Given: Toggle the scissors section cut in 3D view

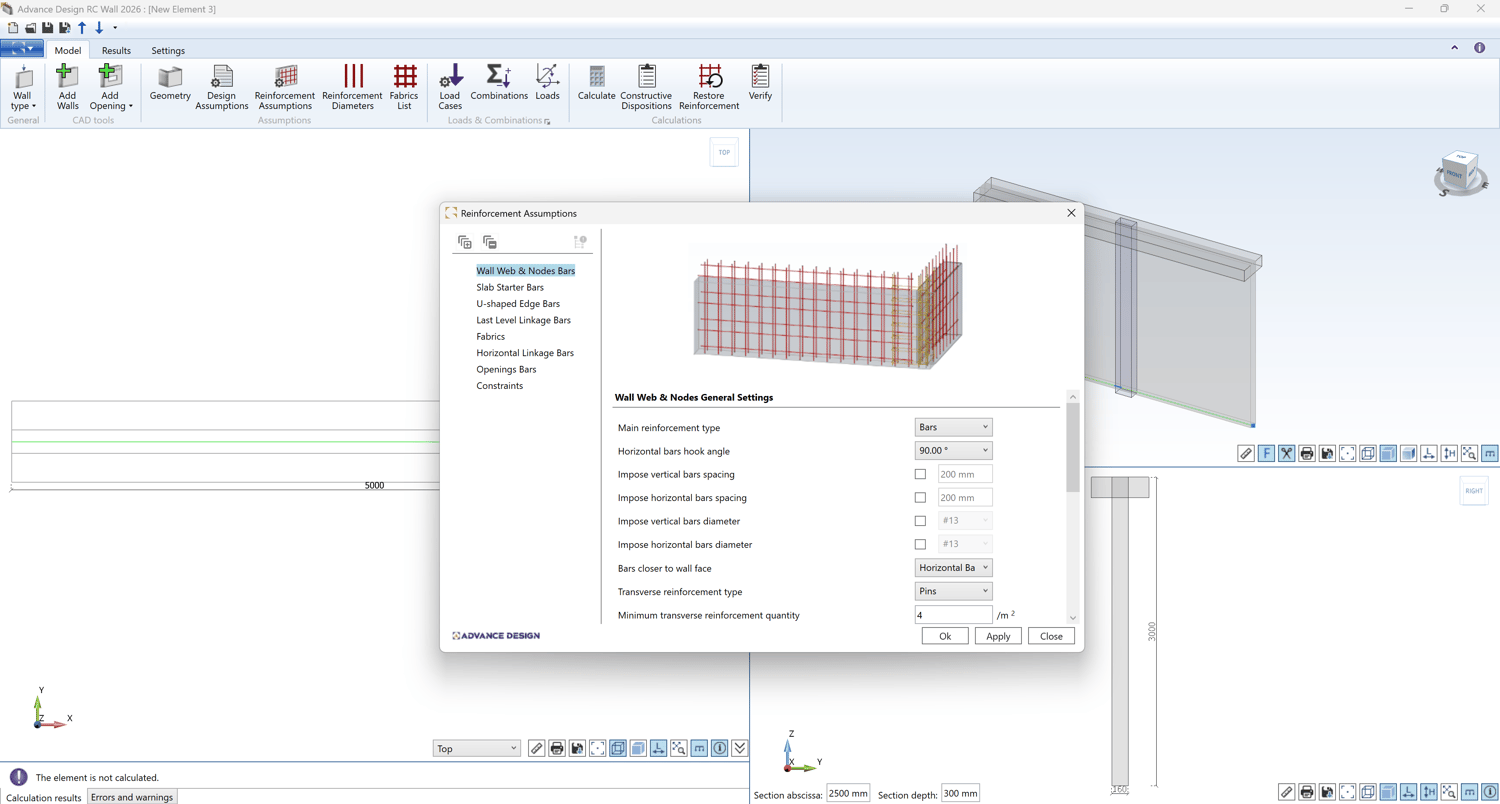Looking at the screenshot, I should point(1287,453).
